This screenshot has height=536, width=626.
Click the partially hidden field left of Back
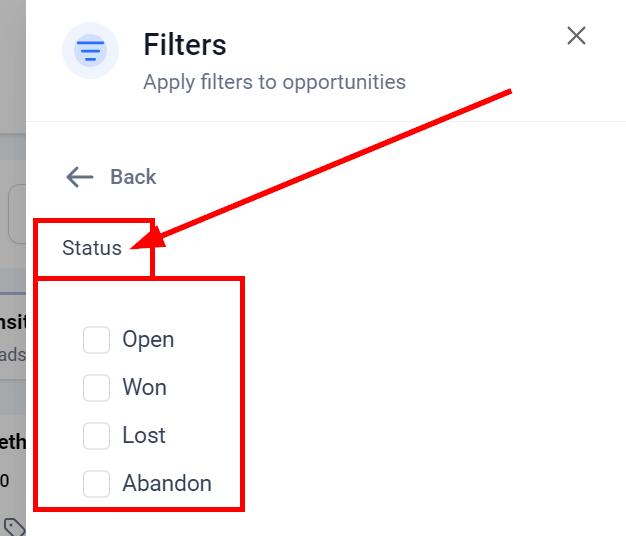(16, 213)
